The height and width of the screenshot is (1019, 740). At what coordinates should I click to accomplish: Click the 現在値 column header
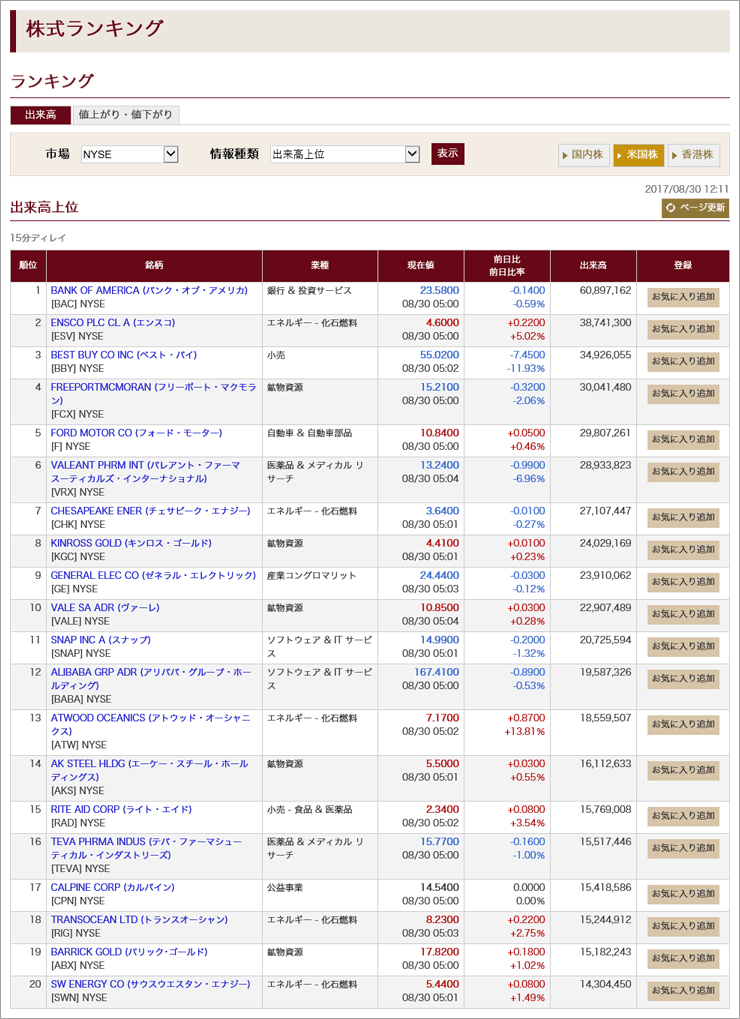(421, 266)
